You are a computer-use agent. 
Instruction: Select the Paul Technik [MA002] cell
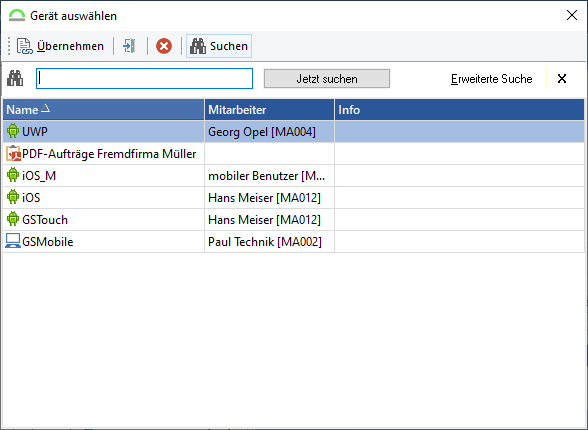pyautogui.click(x=269, y=241)
